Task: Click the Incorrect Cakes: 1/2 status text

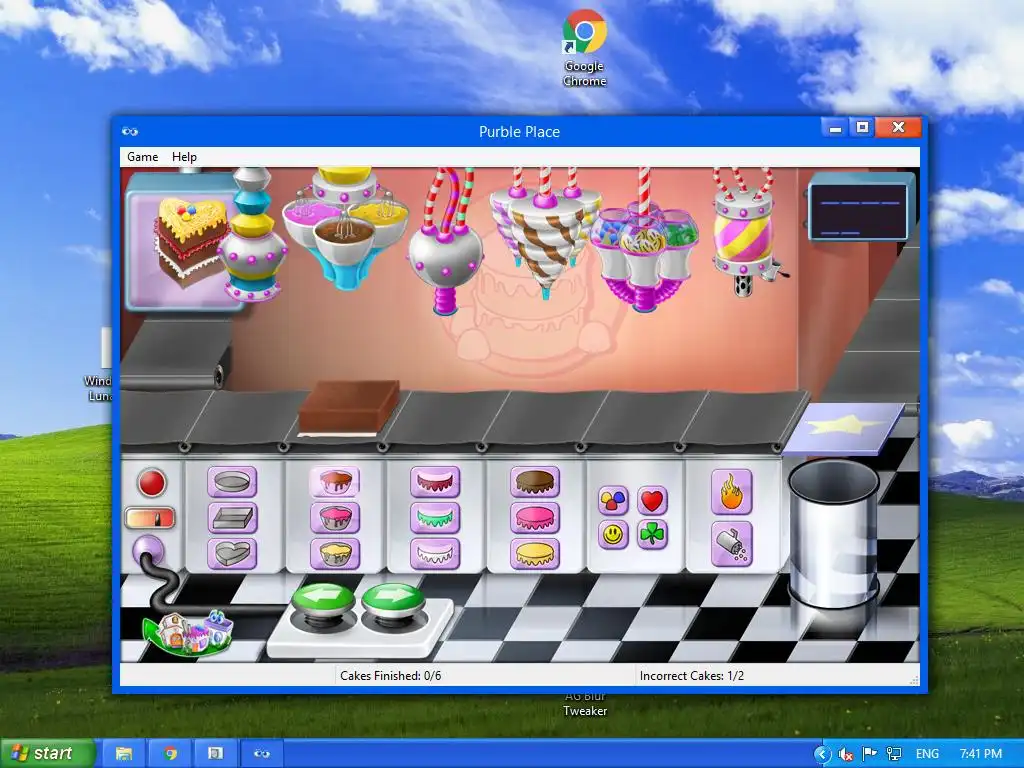Action: click(692, 676)
